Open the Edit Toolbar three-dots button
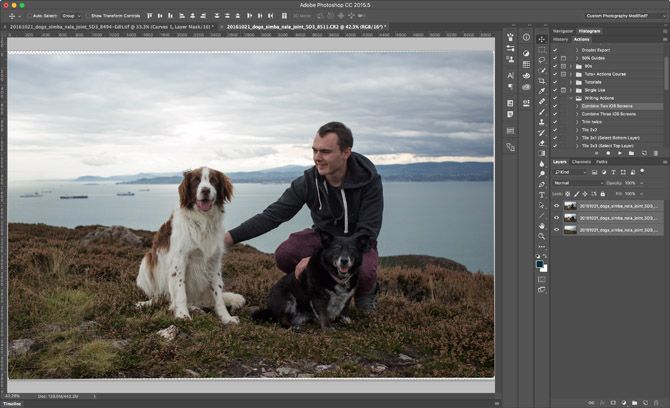 pos(541,247)
